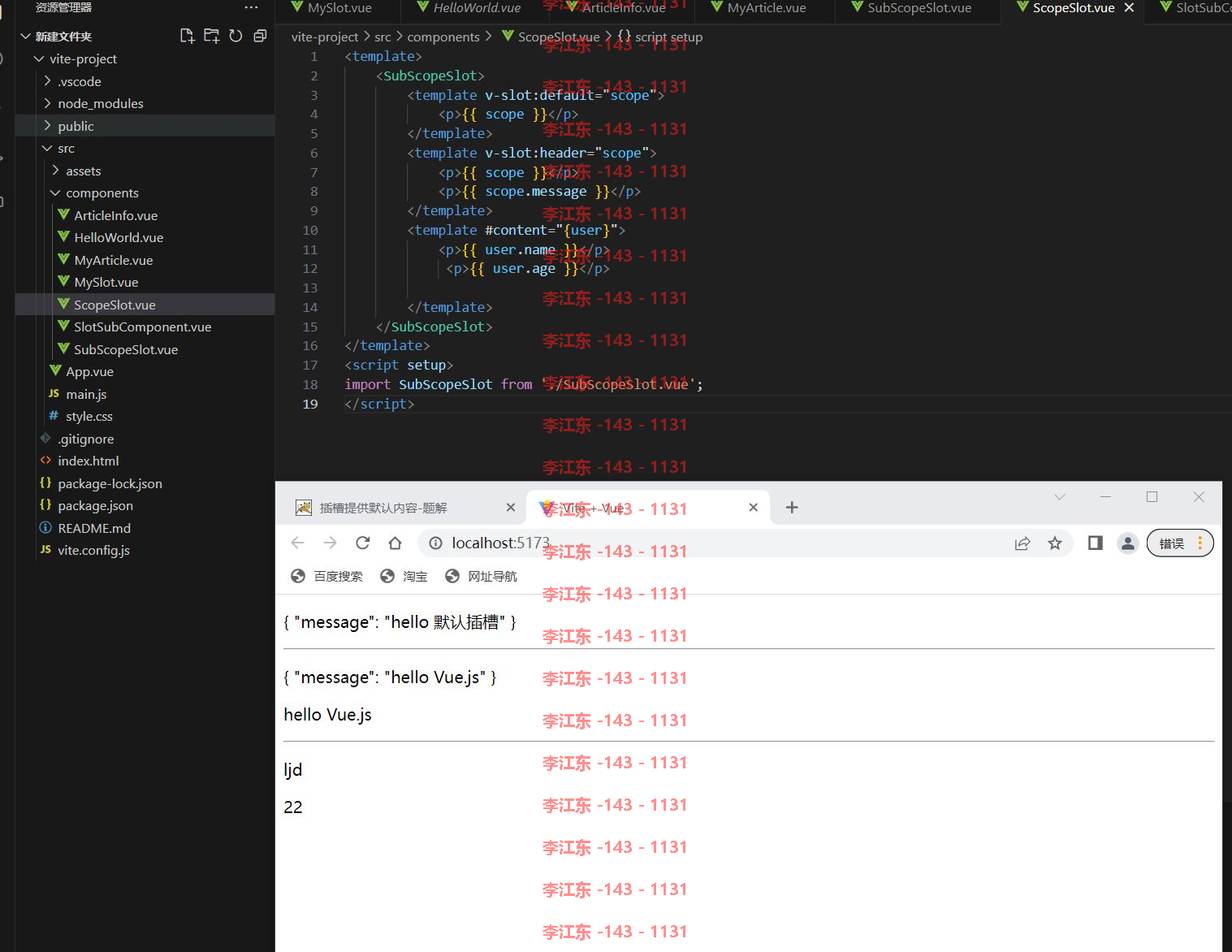Toggle the browser side panel icon
The height and width of the screenshot is (952, 1232).
tap(1095, 543)
